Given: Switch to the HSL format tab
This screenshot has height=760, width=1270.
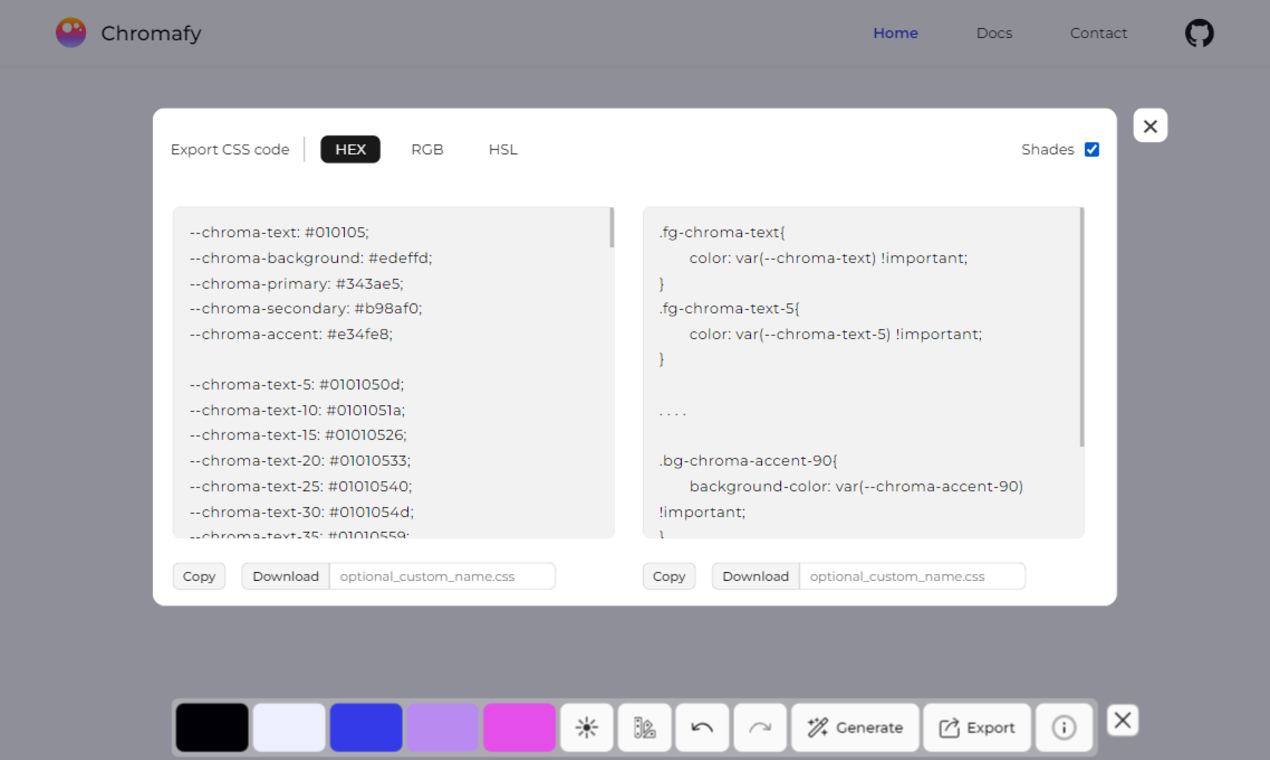Looking at the screenshot, I should [x=503, y=150].
